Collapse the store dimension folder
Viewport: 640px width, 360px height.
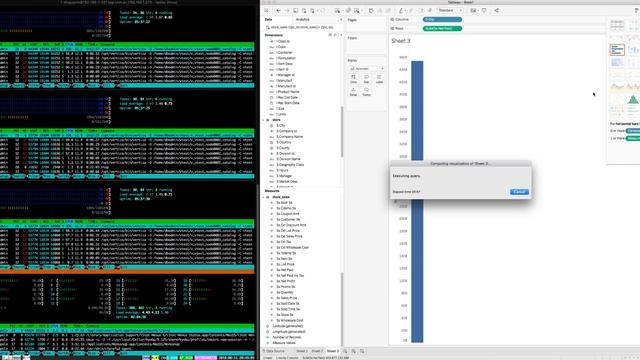click(x=263, y=120)
